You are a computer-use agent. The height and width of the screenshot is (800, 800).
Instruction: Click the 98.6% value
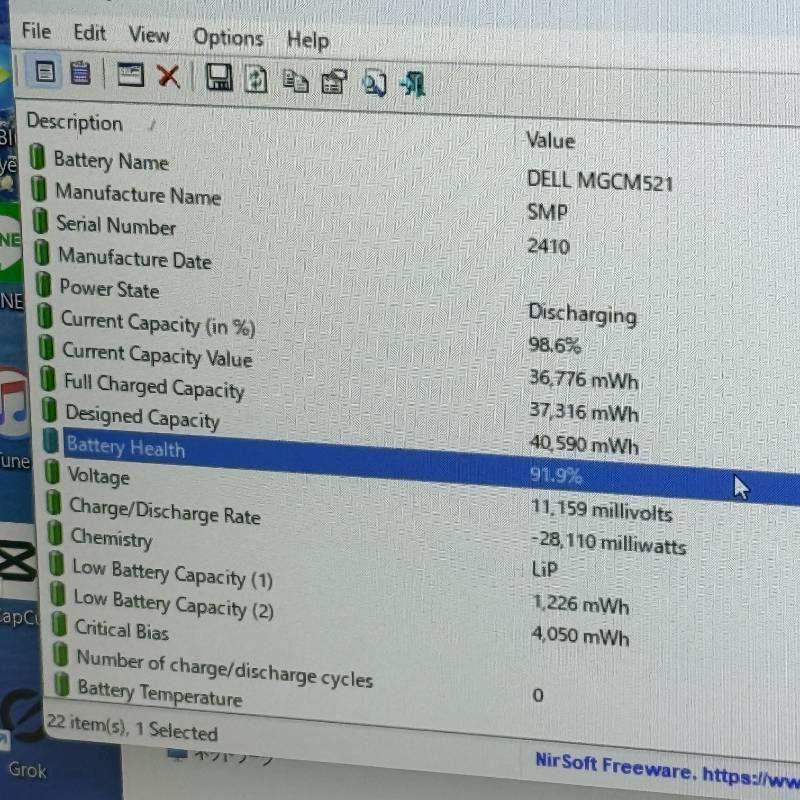[x=555, y=345]
